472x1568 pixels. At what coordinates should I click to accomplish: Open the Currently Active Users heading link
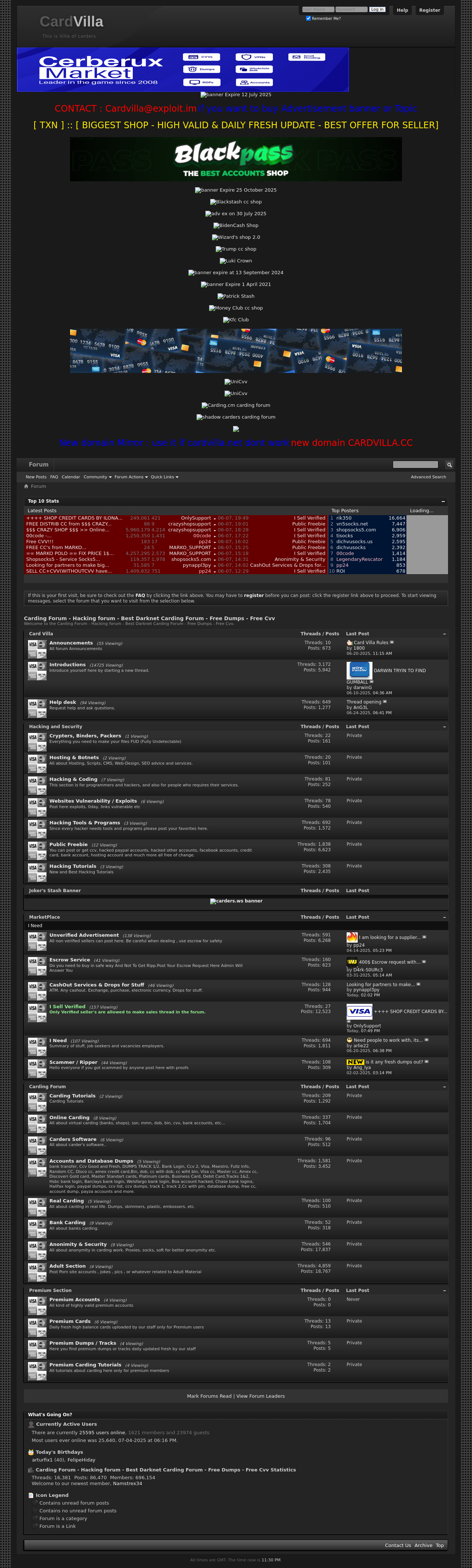66,1424
